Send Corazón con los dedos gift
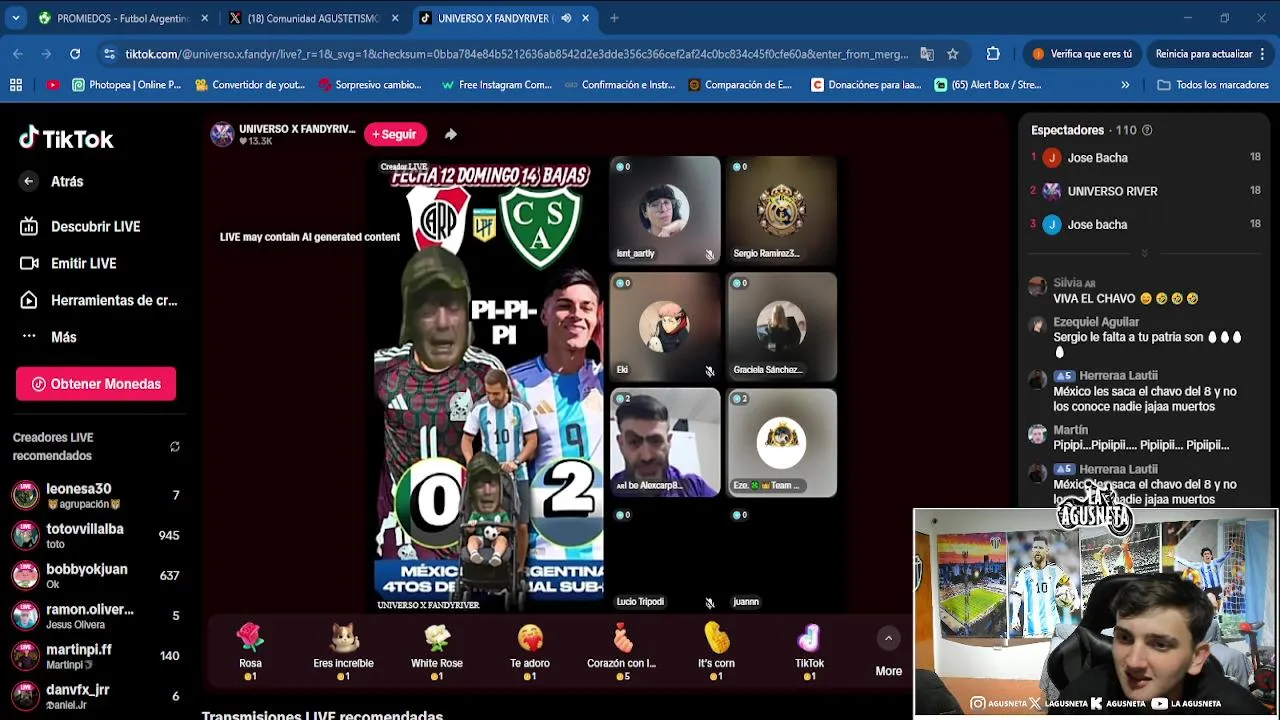Screen dimensions: 1280x720 (622, 651)
